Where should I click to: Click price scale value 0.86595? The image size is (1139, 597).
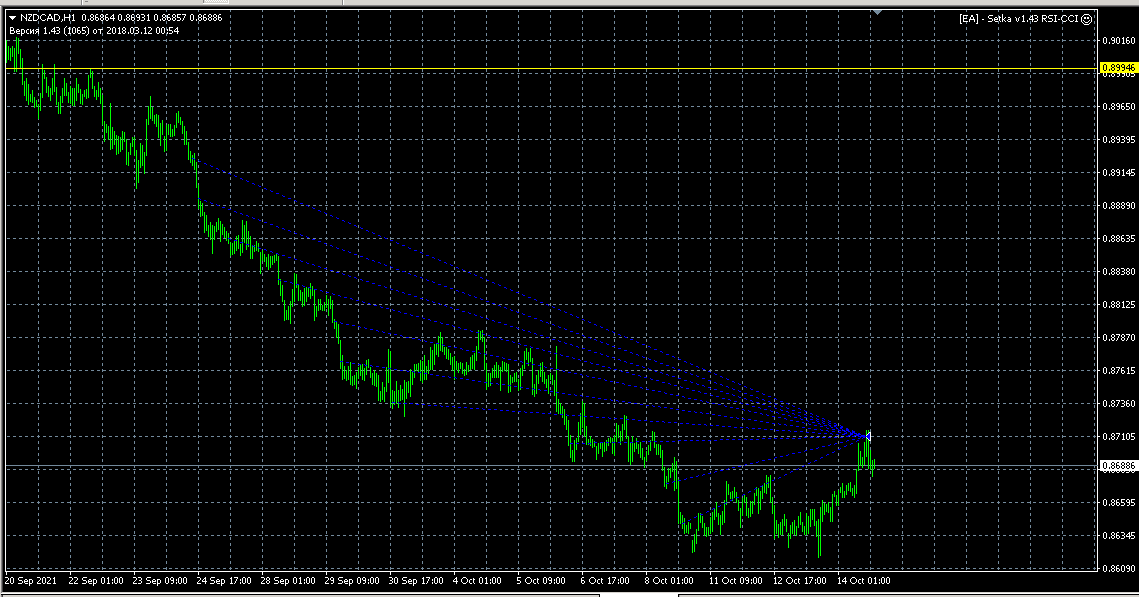tap(1119, 503)
